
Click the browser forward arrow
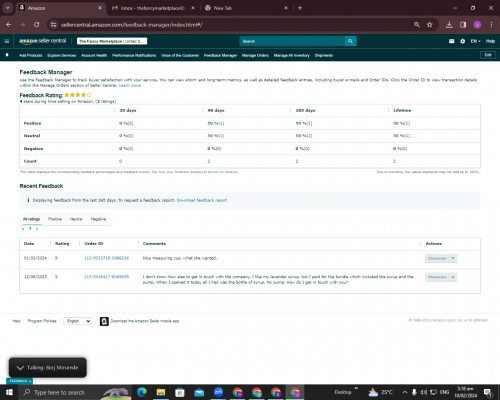[x=23, y=25]
